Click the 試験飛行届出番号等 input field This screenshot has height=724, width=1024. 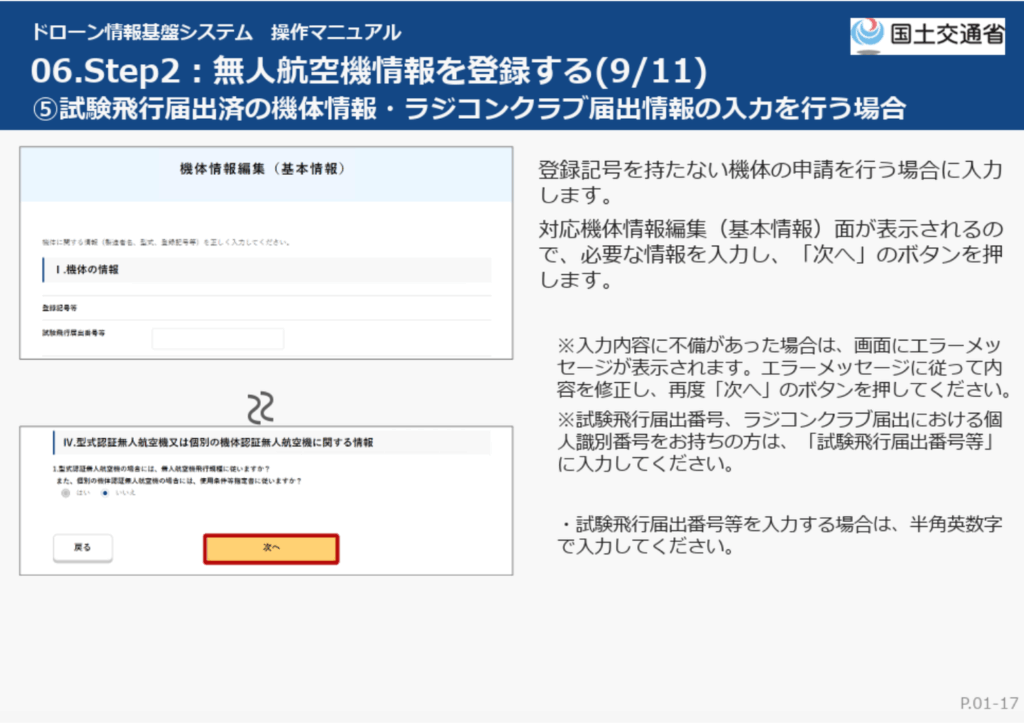[217, 339]
